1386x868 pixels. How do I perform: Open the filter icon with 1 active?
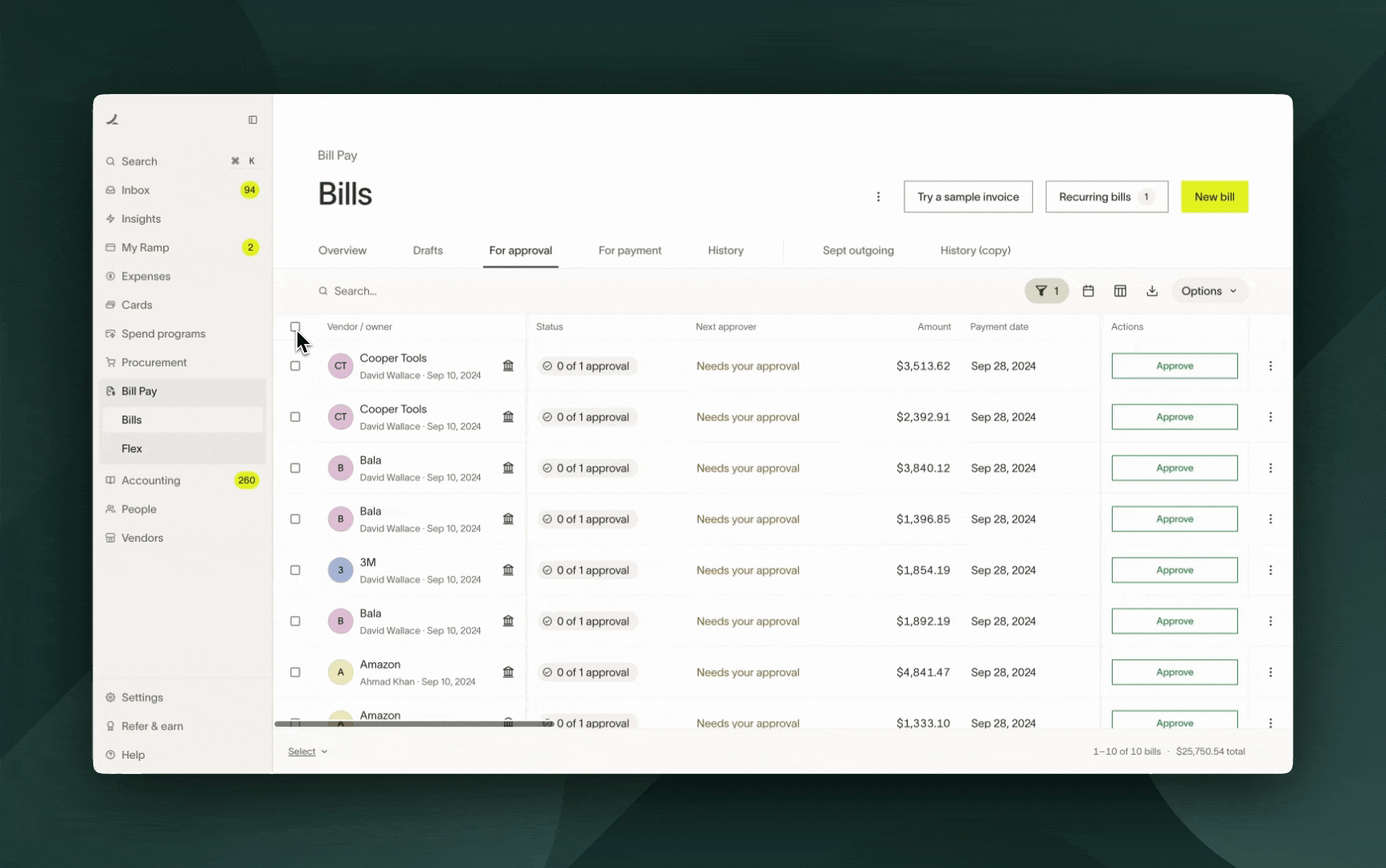(x=1047, y=291)
